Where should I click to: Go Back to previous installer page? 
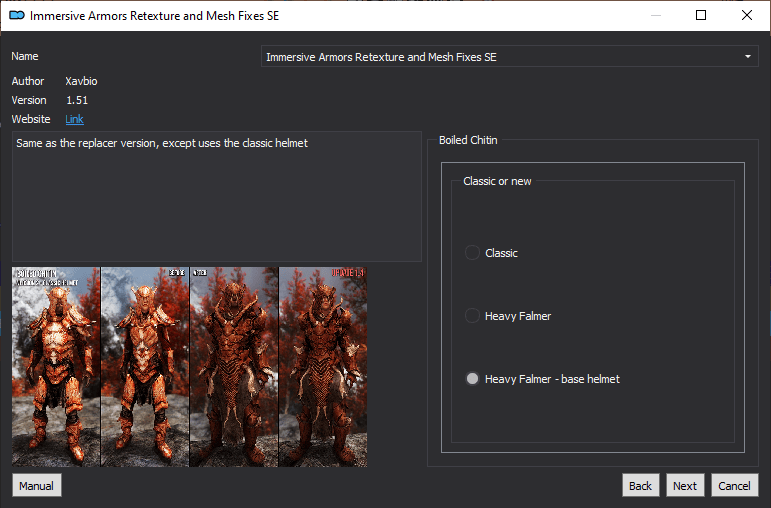640,486
